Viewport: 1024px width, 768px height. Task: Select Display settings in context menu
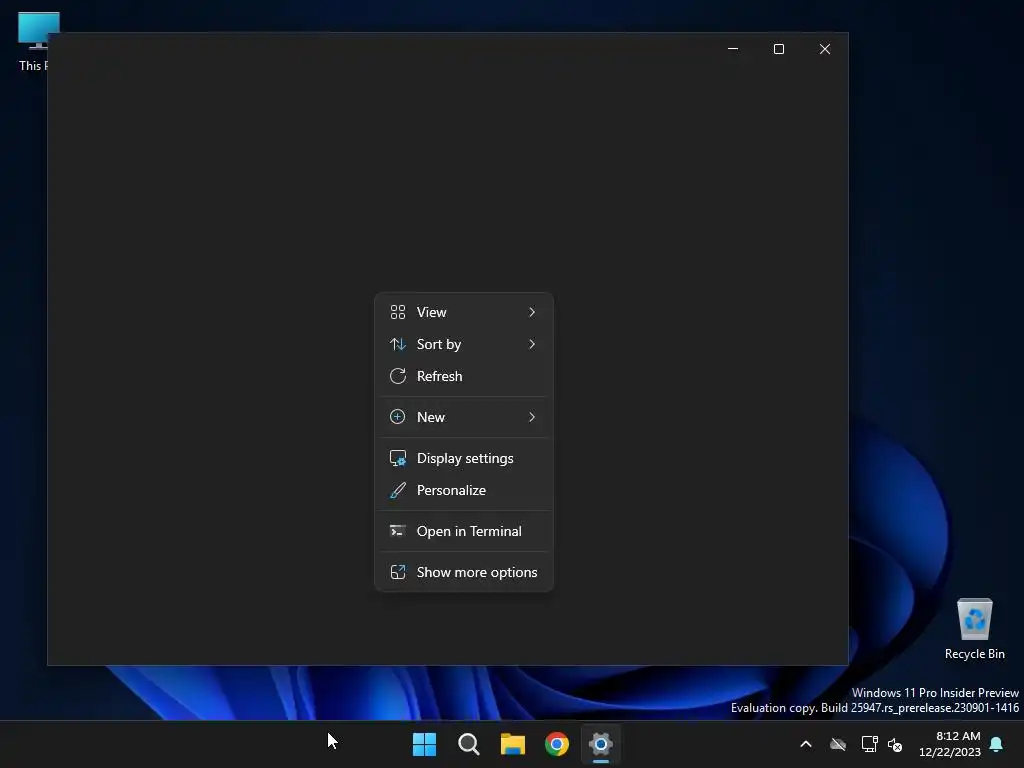point(464,458)
